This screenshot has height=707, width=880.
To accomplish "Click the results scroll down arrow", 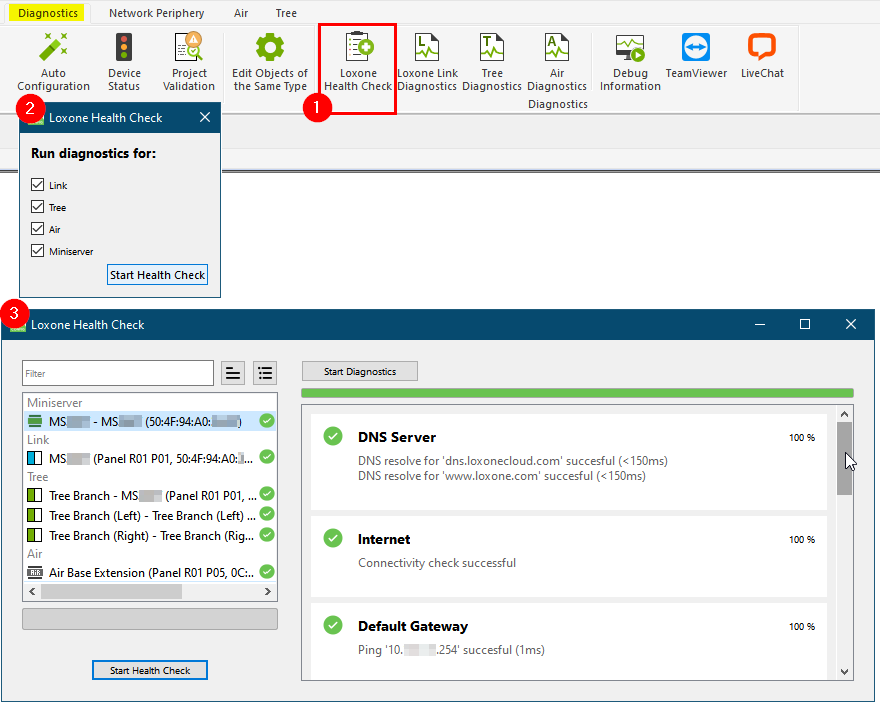I will pos(844,672).
